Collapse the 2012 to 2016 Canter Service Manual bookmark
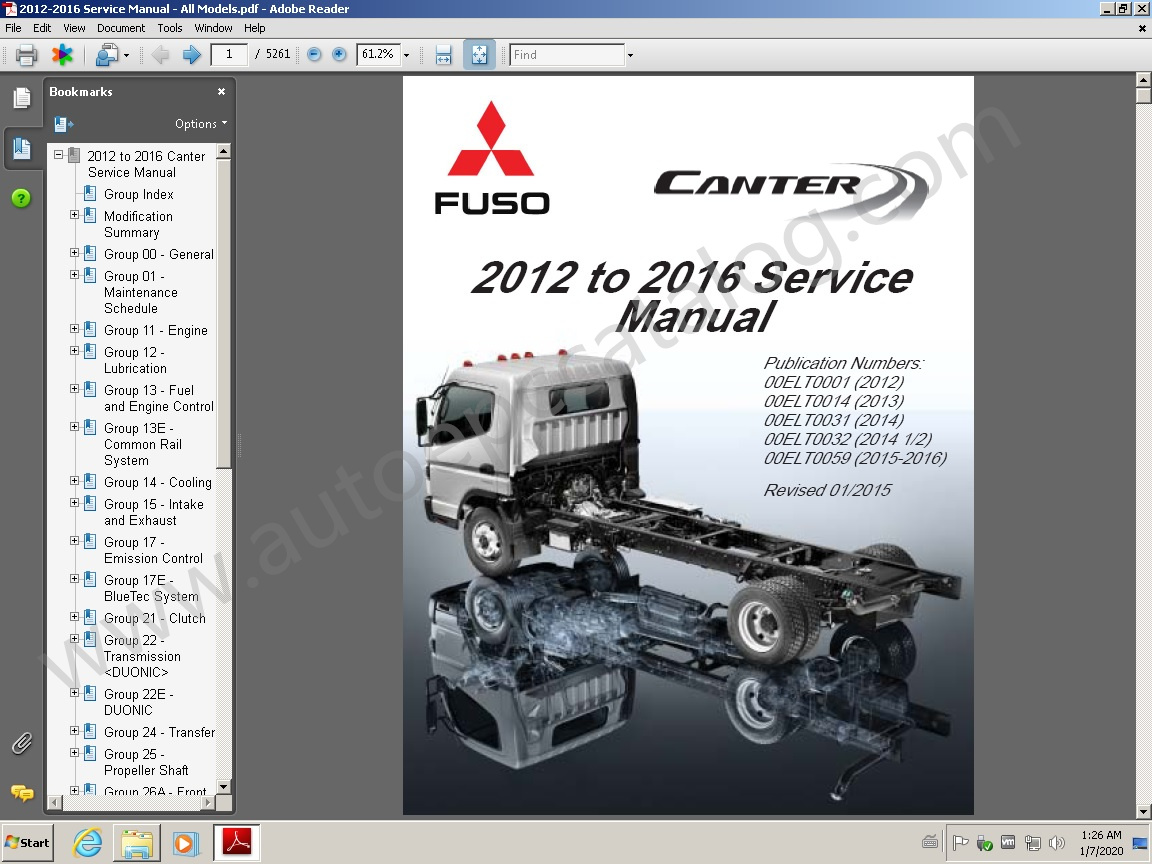Screen dimensions: 1152x864 coord(58,155)
